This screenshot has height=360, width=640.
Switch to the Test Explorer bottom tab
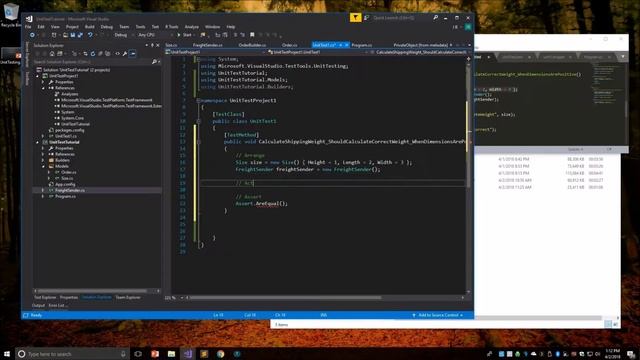click(45, 297)
